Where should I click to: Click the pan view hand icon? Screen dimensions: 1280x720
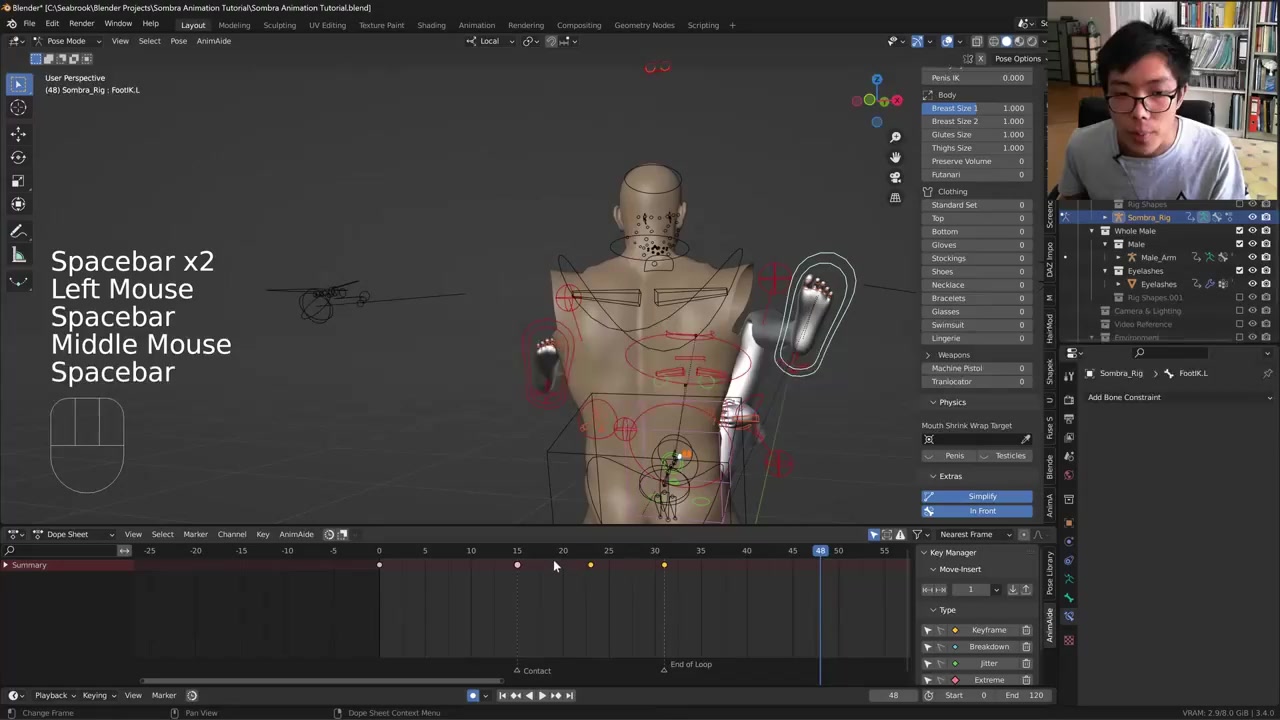[x=895, y=157]
